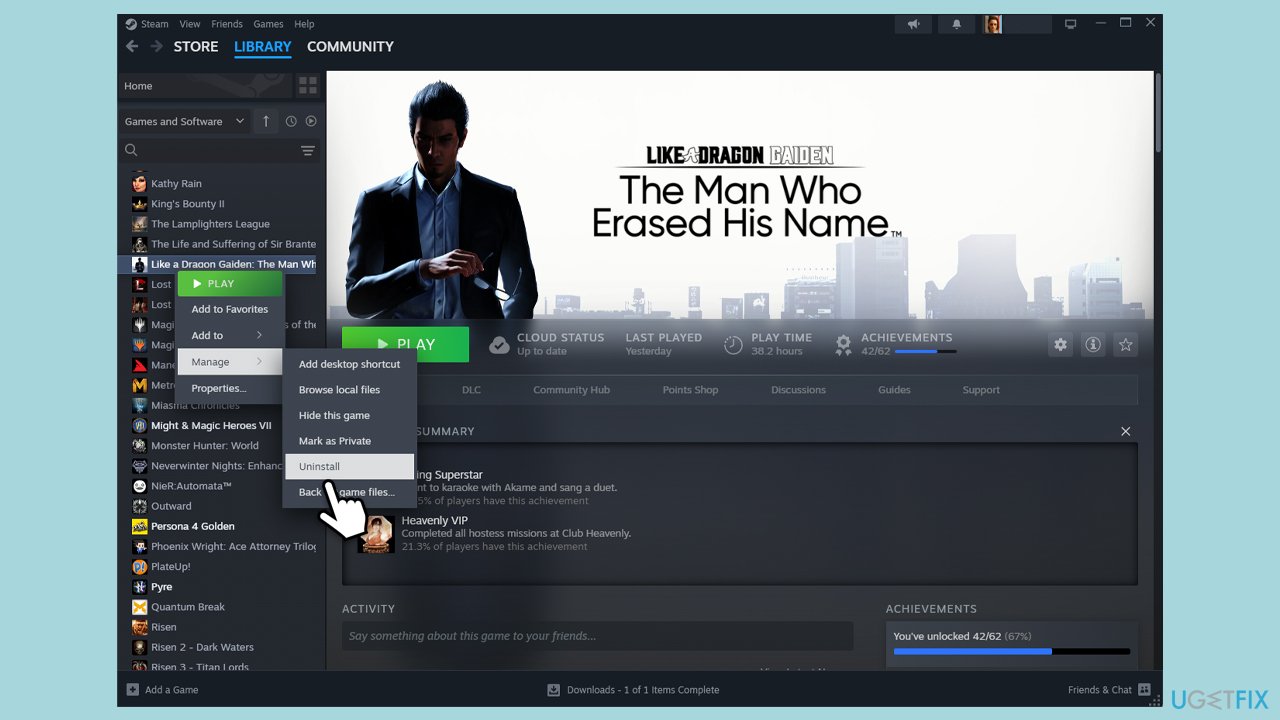The image size is (1280, 720).
Task: Go to the COMMUNITY section
Action: (350, 47)
